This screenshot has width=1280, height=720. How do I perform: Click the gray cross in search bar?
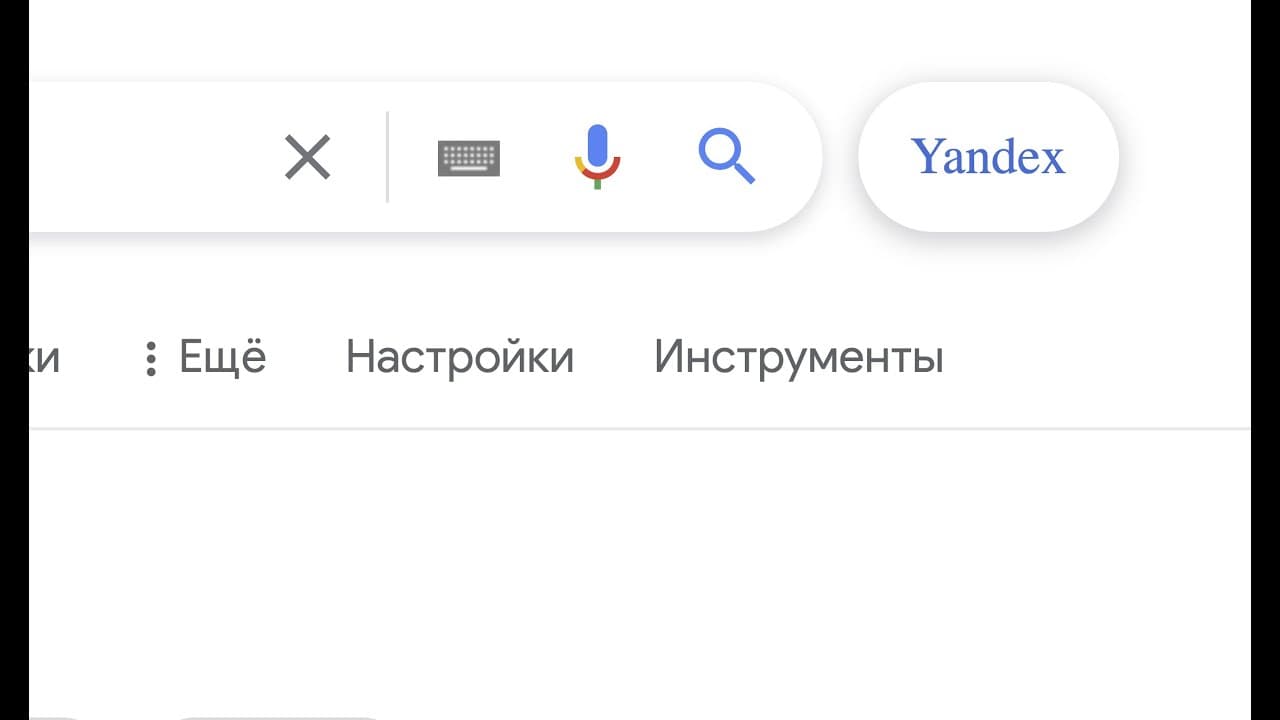point(307,157)
